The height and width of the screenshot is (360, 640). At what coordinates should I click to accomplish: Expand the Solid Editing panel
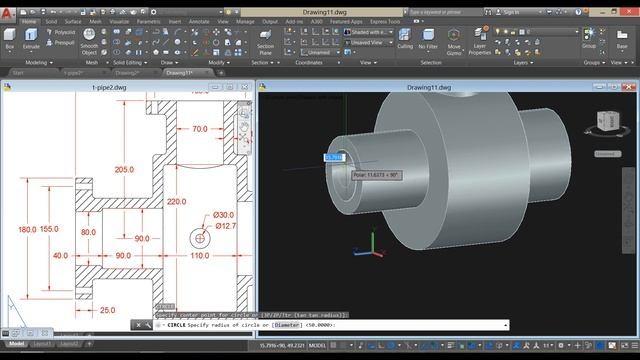130,62
